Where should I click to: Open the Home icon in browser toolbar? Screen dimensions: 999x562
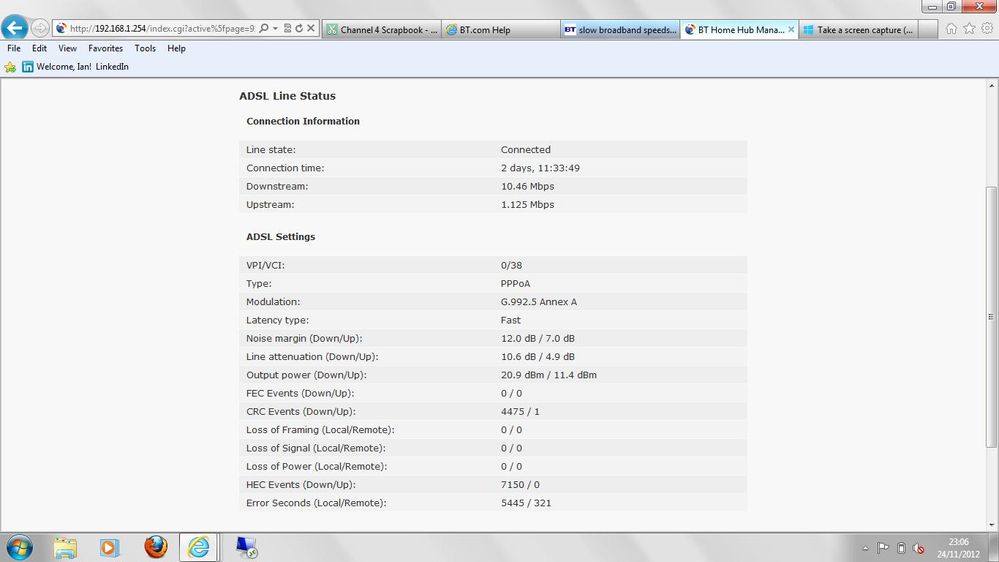(951, 29)
